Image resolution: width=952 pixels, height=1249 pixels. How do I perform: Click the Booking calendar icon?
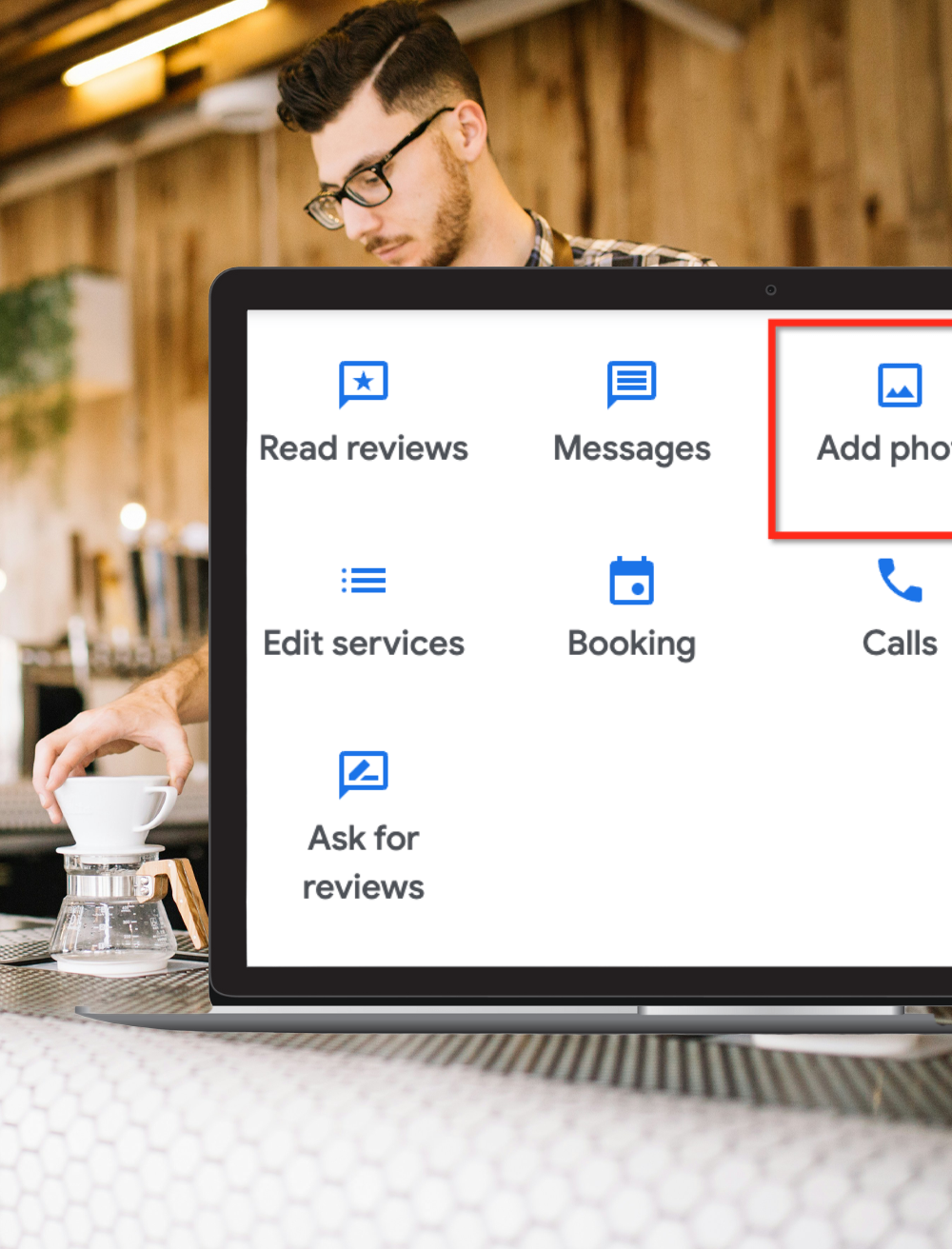coord(631,580)
